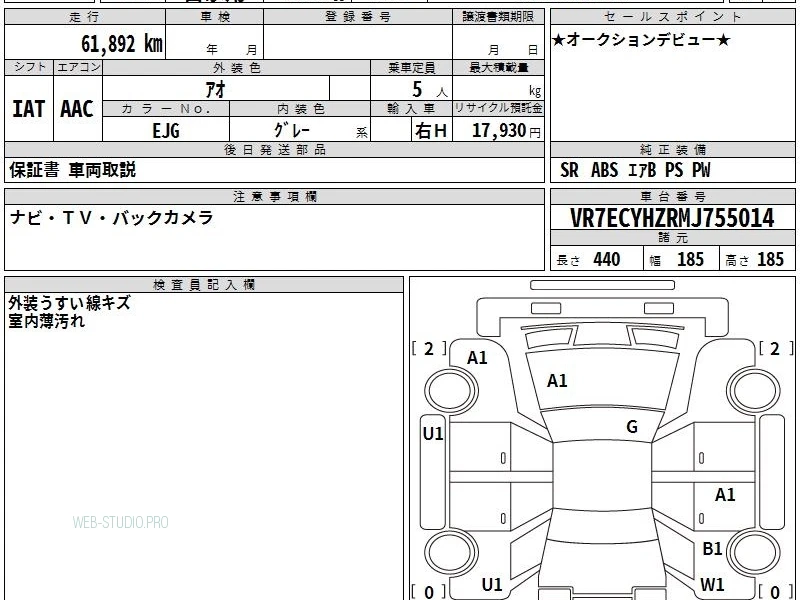Select the color code EJG
Image resolution: width=800 pixels, height=600 pixels.
166,130
